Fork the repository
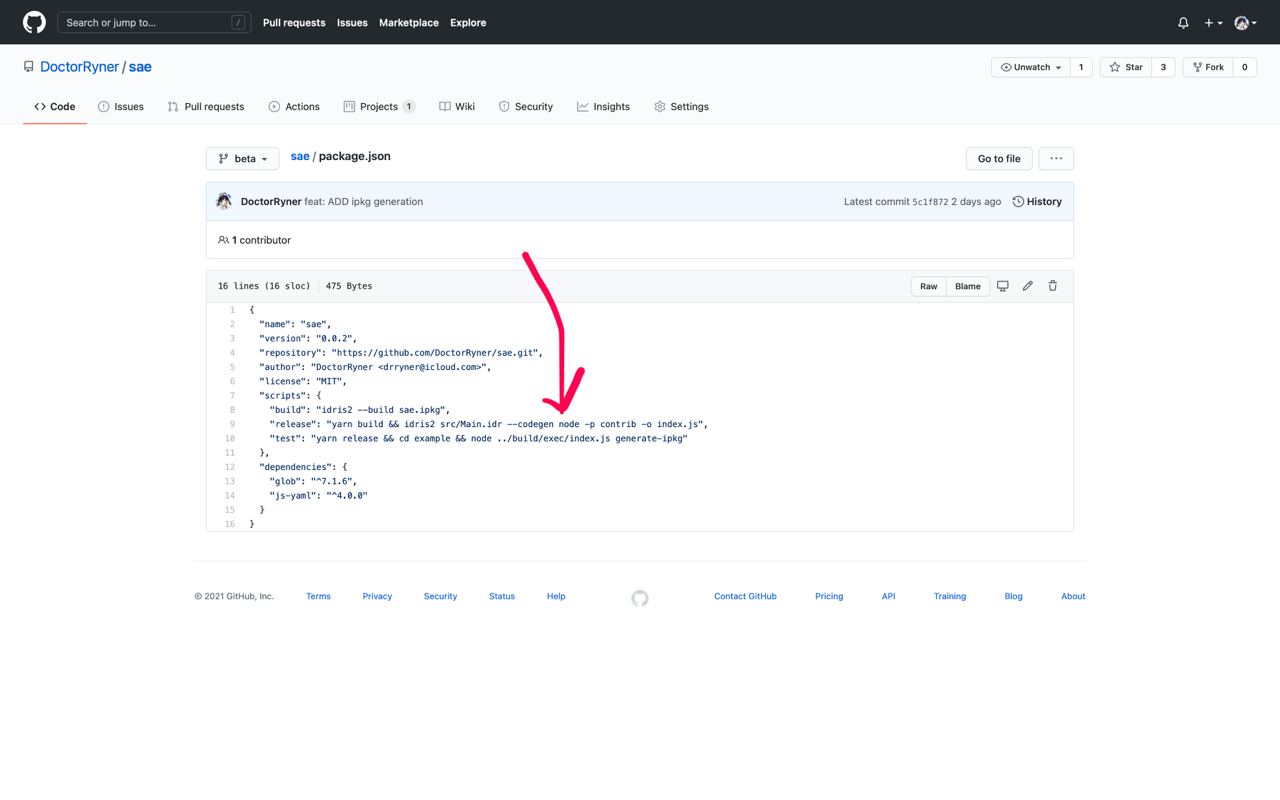The width and height of the screenshot is (1280, 800). (x=1207, y=67)
